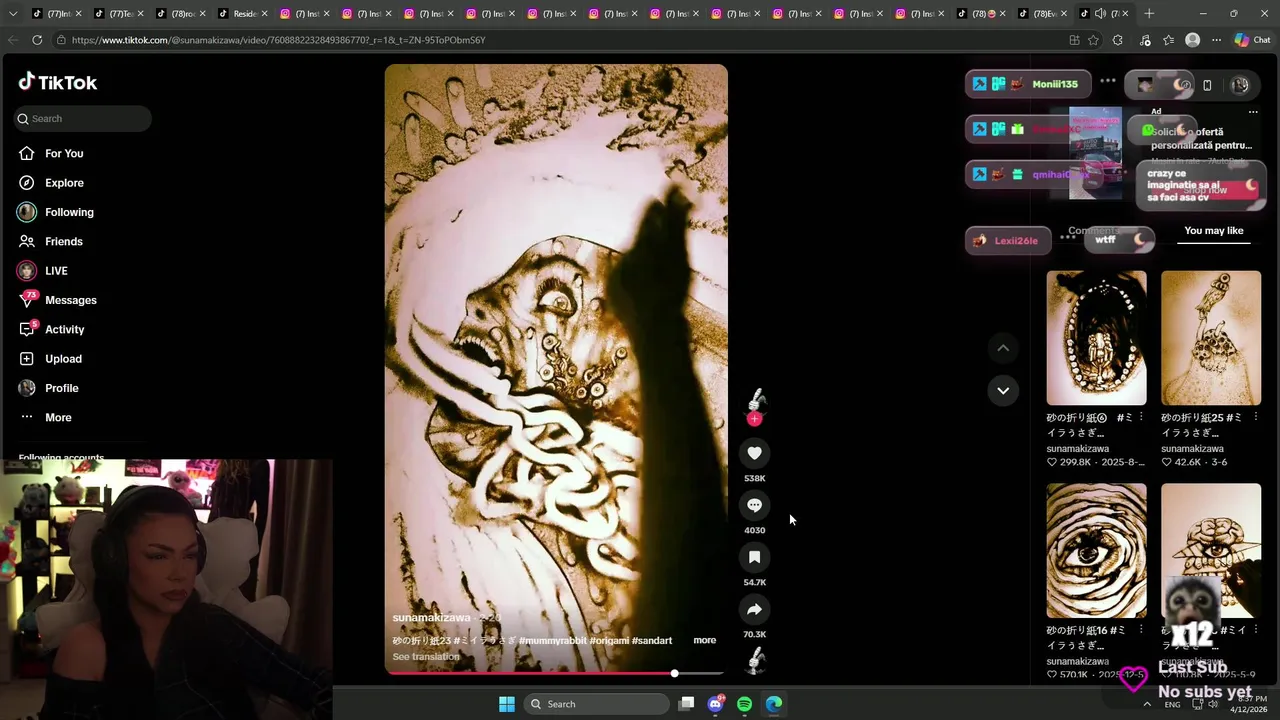Open your Profile page

tap(61, 388)
